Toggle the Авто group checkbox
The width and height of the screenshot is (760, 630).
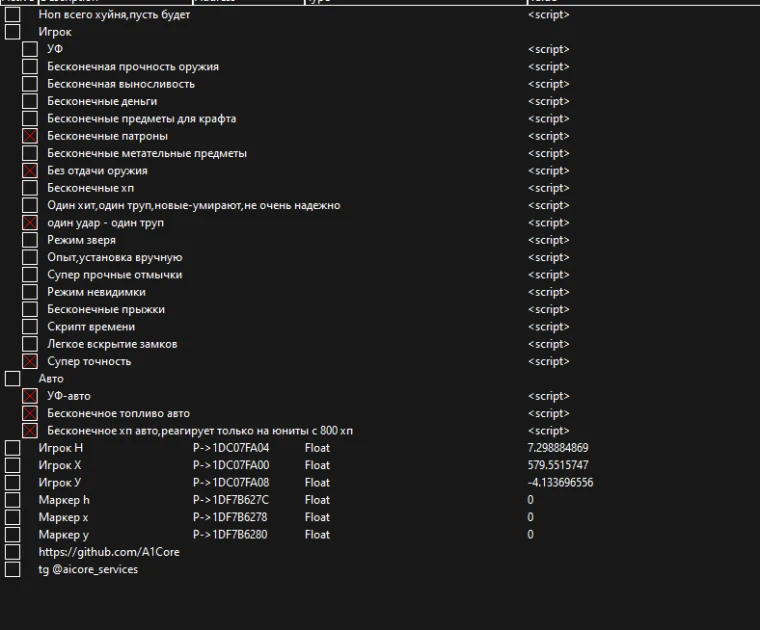pyautogui.click(x=12, y=379)
